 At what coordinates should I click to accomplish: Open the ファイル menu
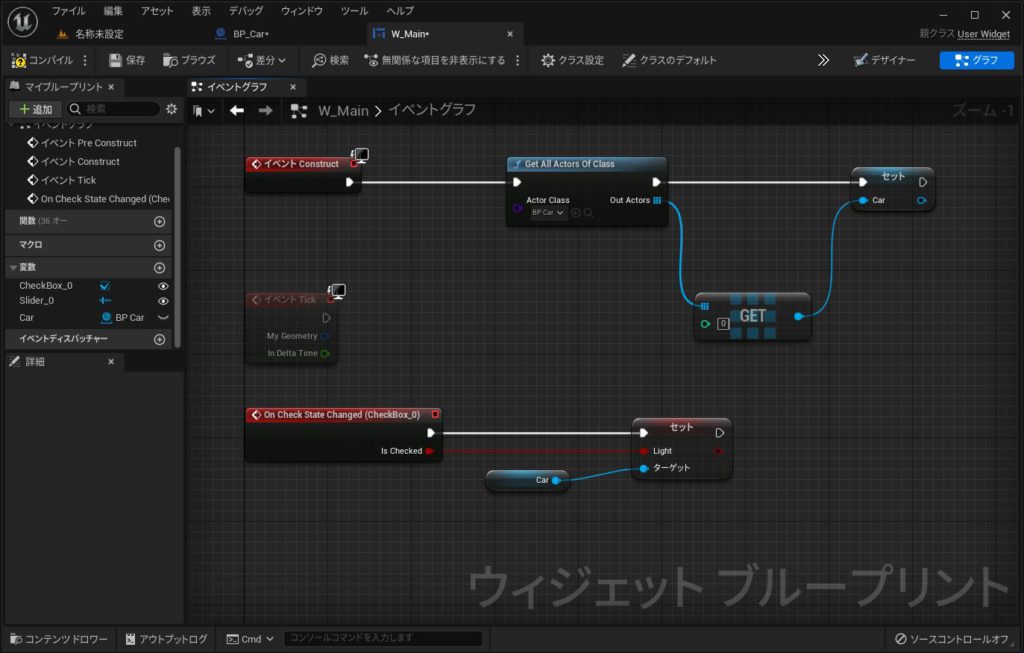tap(69, 11)
